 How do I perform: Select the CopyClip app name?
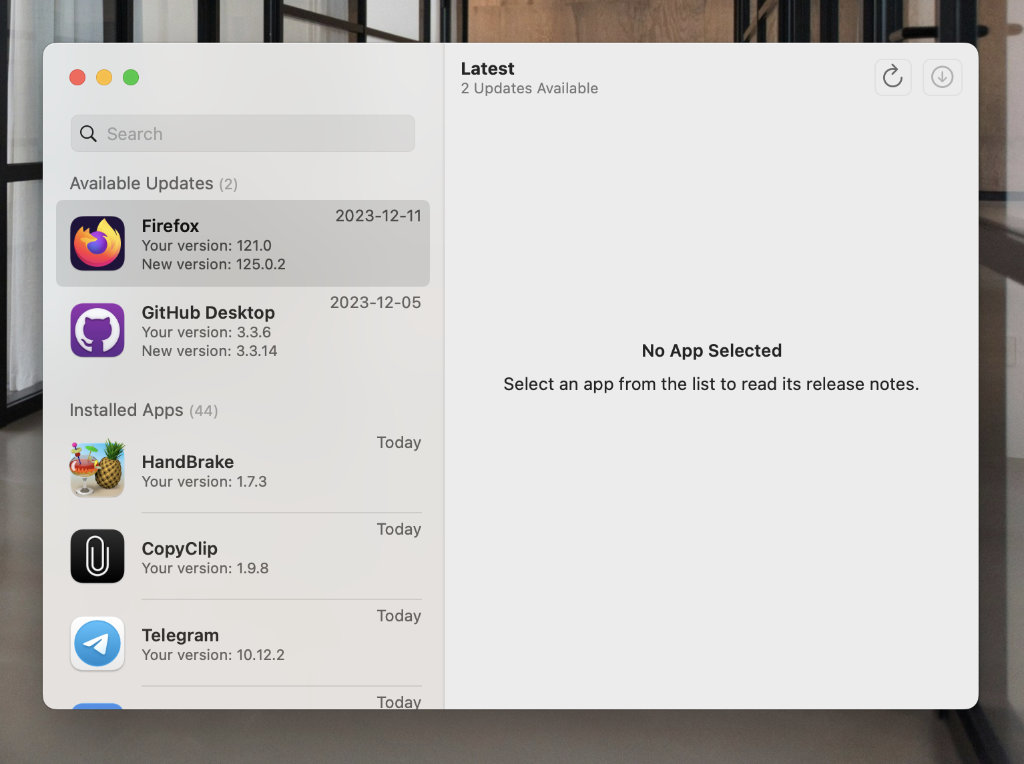click(x=180, y=549)
